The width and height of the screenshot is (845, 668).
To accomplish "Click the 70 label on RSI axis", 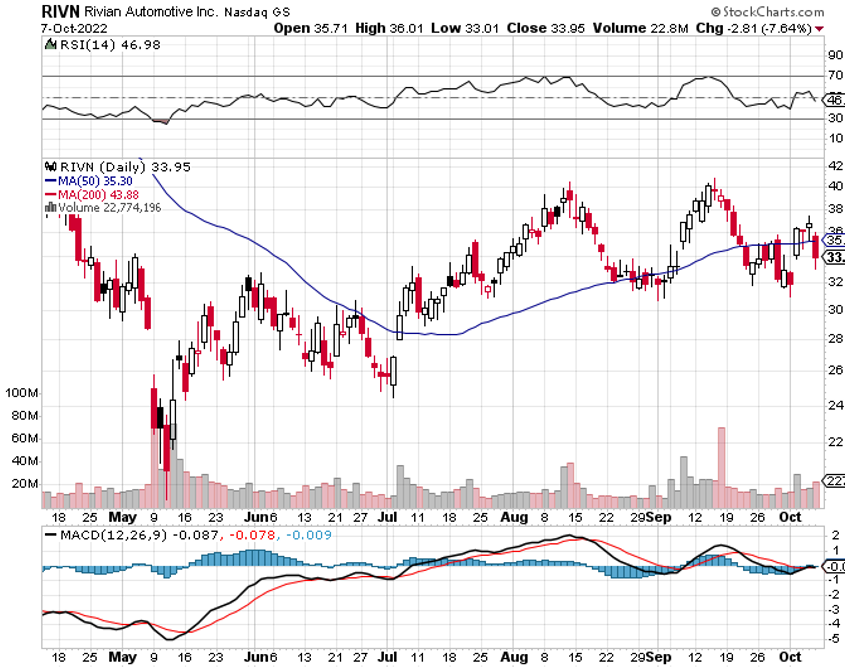I will [x=836, y=75].
